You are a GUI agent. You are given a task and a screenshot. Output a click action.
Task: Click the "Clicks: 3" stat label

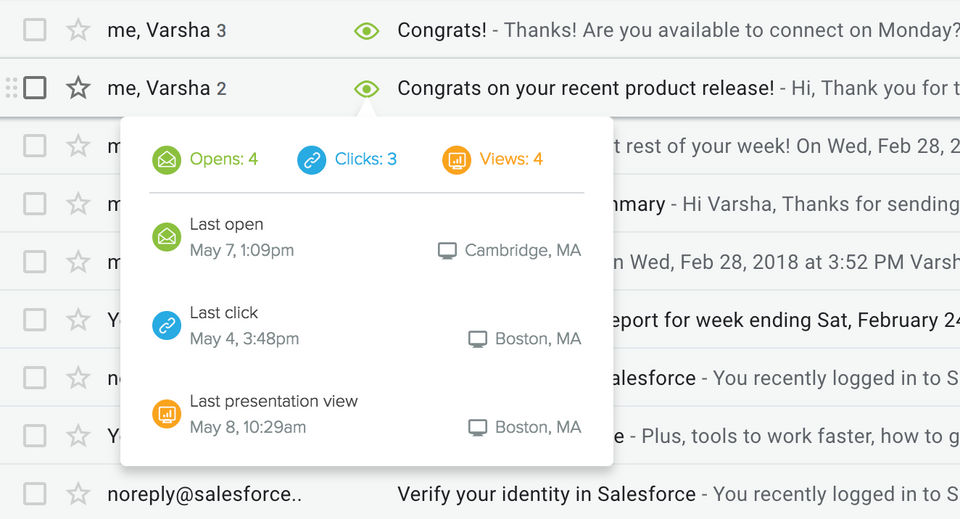[x=366, y=159]
